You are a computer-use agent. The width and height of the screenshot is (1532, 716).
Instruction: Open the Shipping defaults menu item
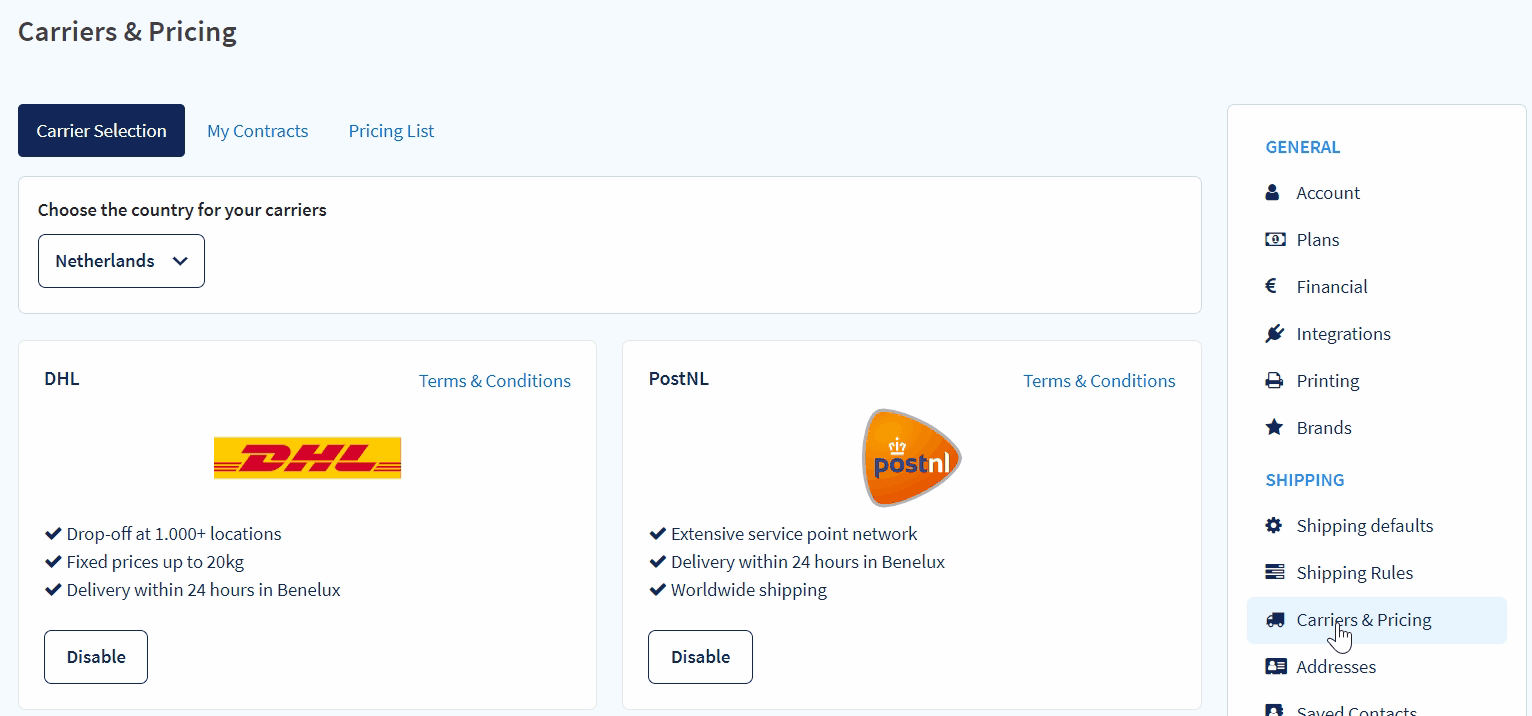(x=1364, y=526)
